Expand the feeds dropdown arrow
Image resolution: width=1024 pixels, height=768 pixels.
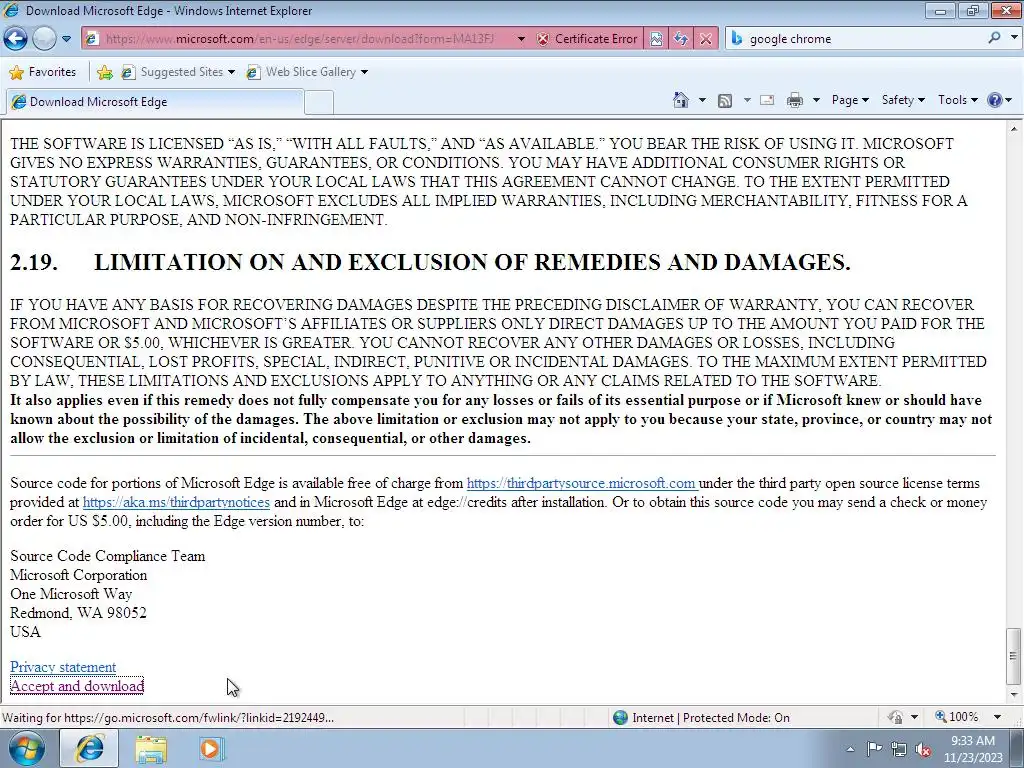coord(746,100)
